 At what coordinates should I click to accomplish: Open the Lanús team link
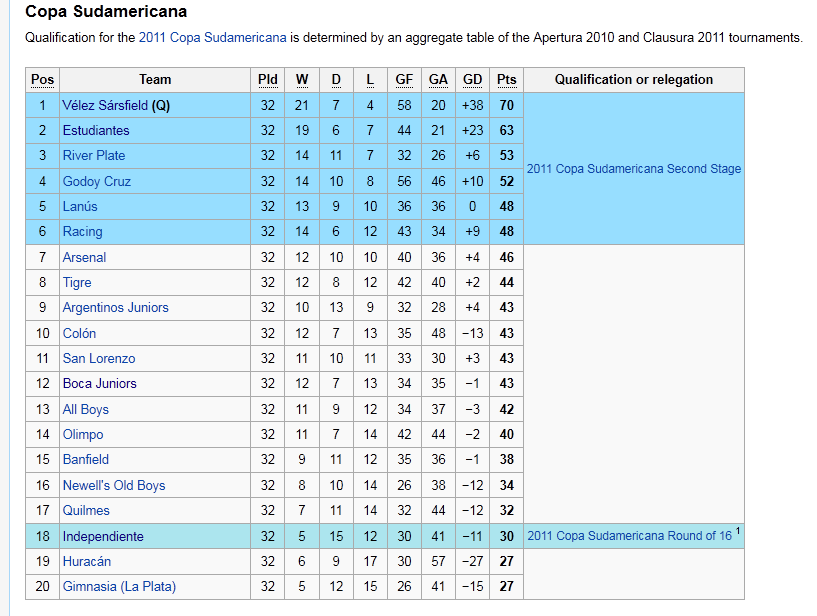80,206
